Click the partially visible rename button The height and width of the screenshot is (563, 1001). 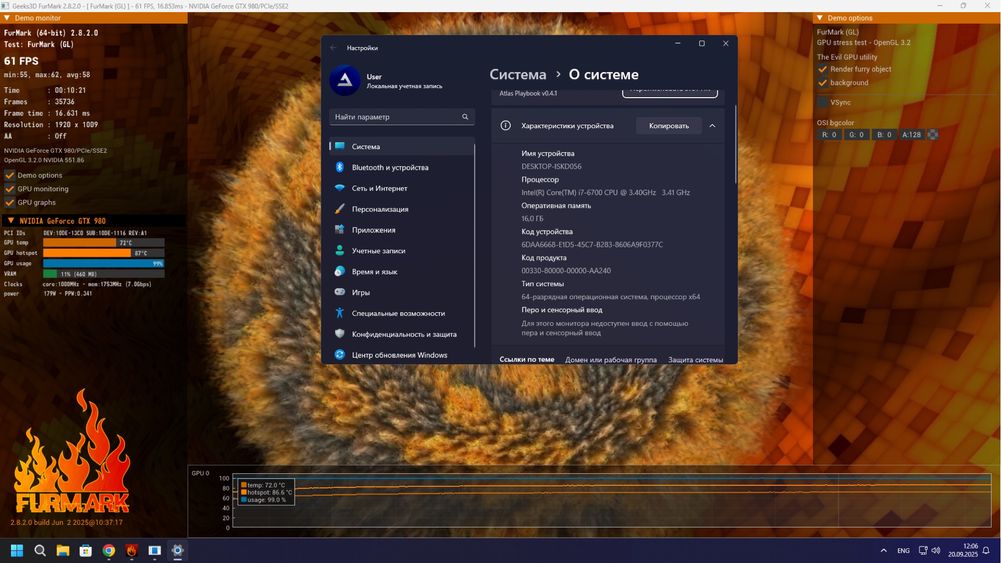(670, 93)
